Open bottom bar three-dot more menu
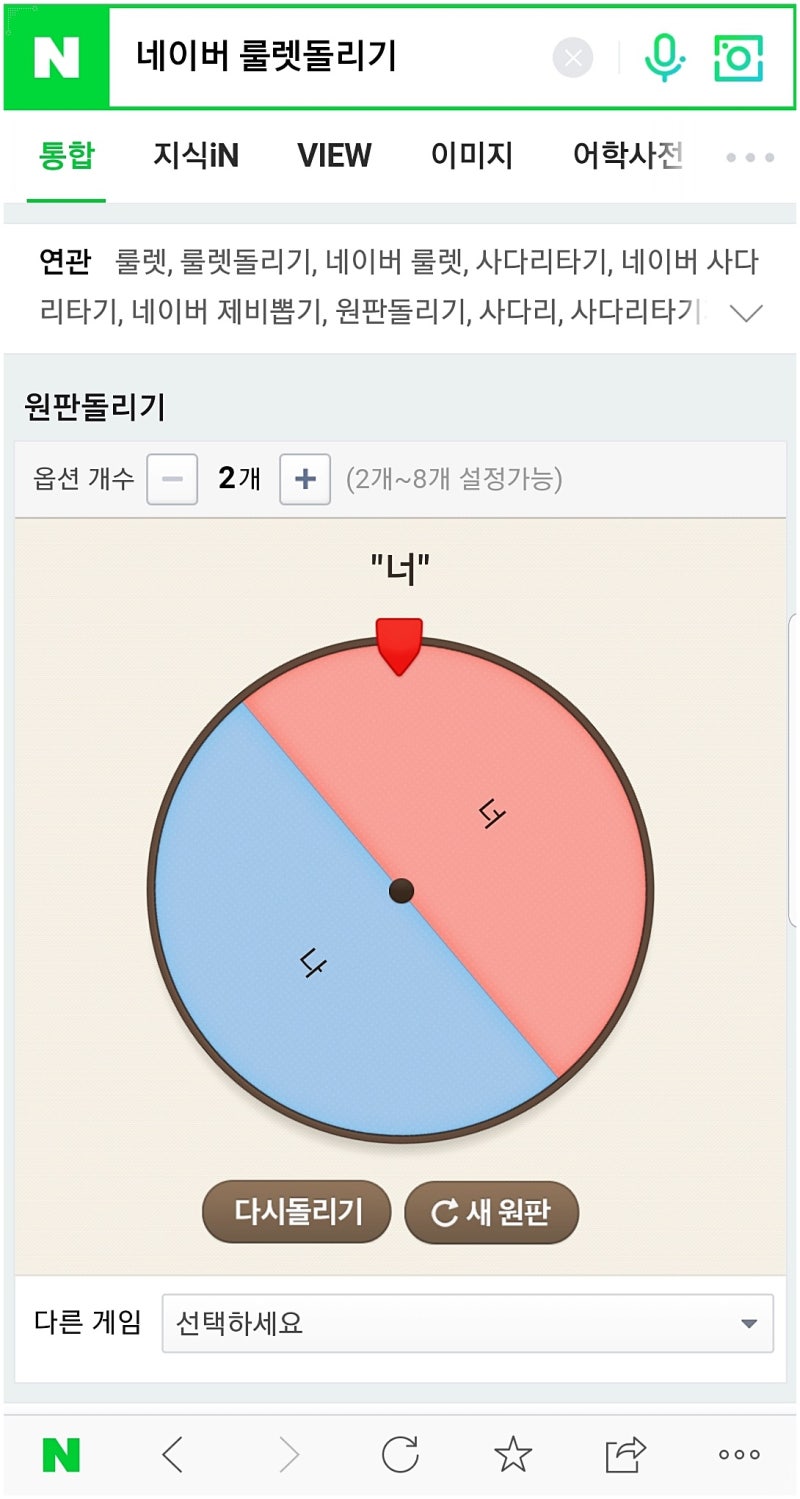 click(740, 1455)
